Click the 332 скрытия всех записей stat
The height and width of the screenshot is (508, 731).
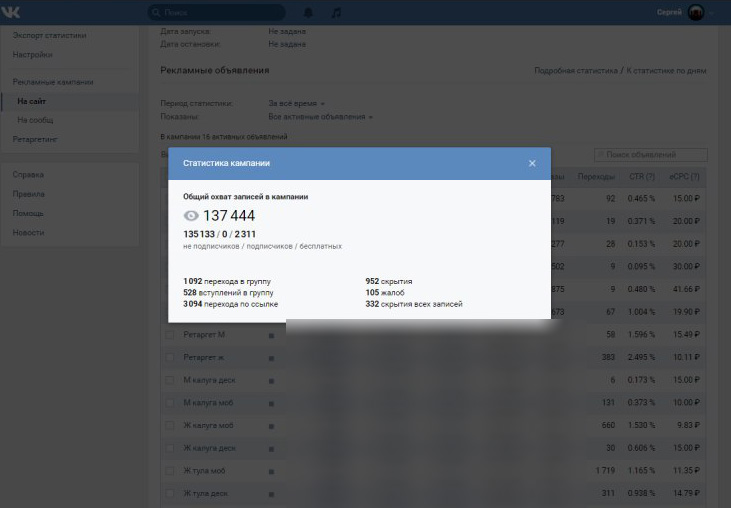pyautogui.click(x=414, y=304)
